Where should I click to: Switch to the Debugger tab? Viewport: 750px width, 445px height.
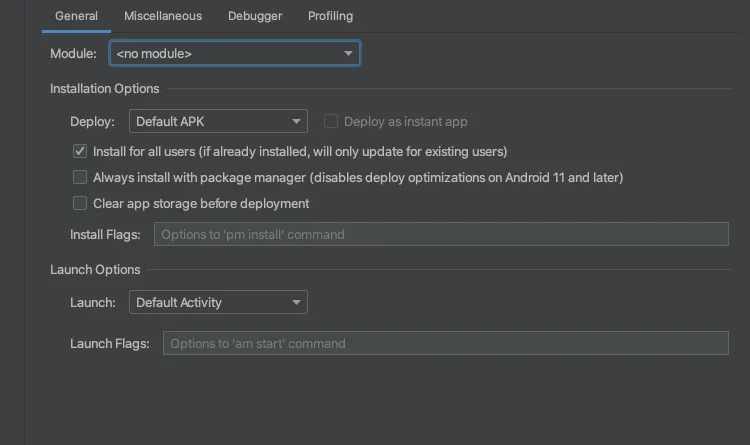(x=255, y=16)
